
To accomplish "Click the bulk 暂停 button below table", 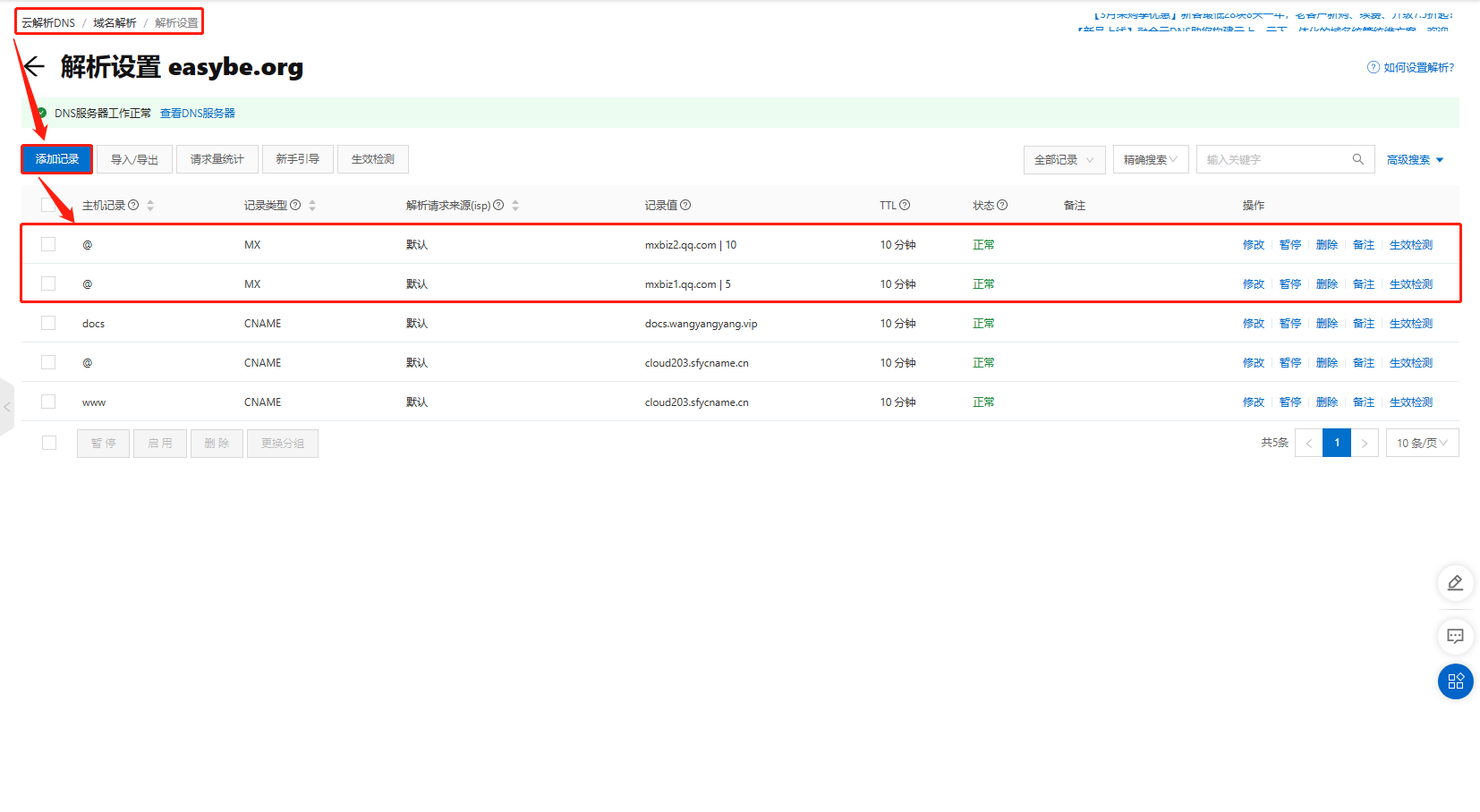I will coord(103,443).
